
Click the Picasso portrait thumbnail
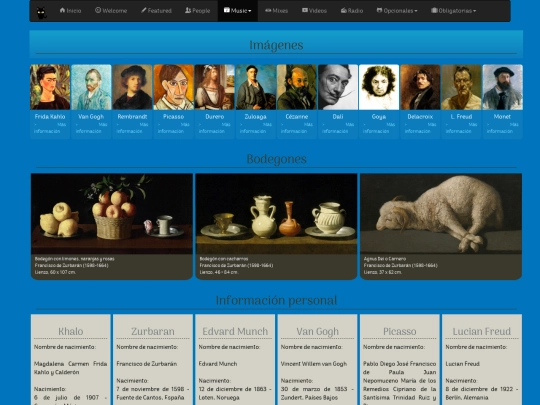(x=174, y=87)
